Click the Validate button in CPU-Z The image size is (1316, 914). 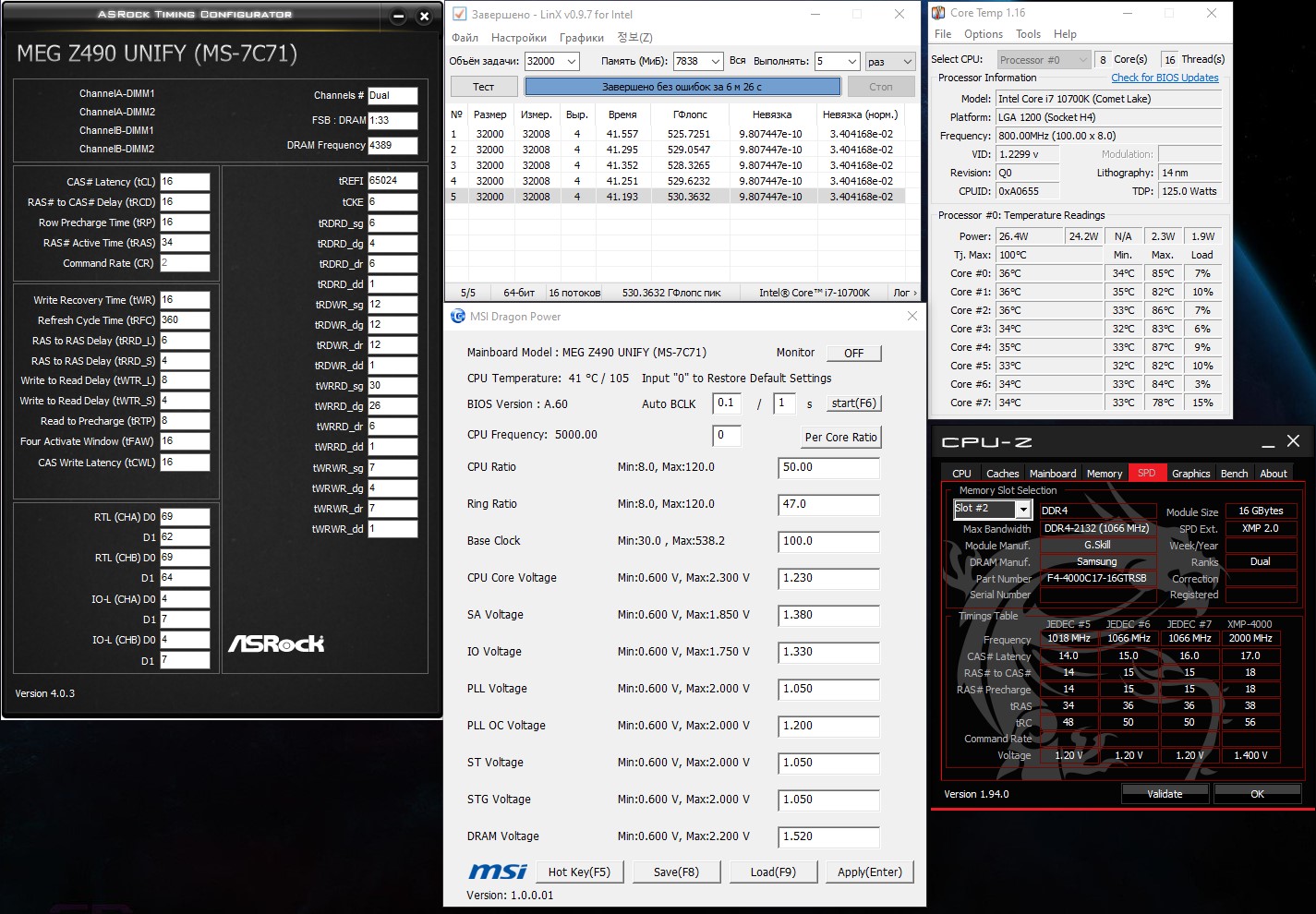(1165, 793)
